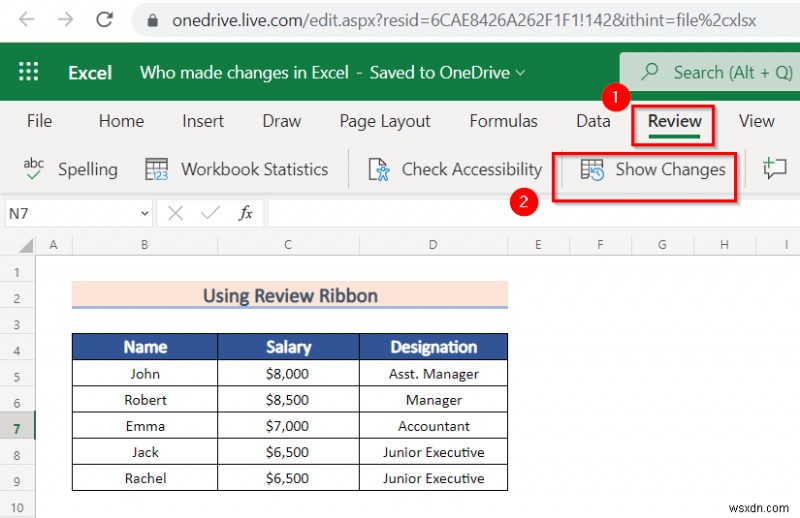Switch to the Page Layout tab
The height and width of the screenshot is (518, 800).
385,121
